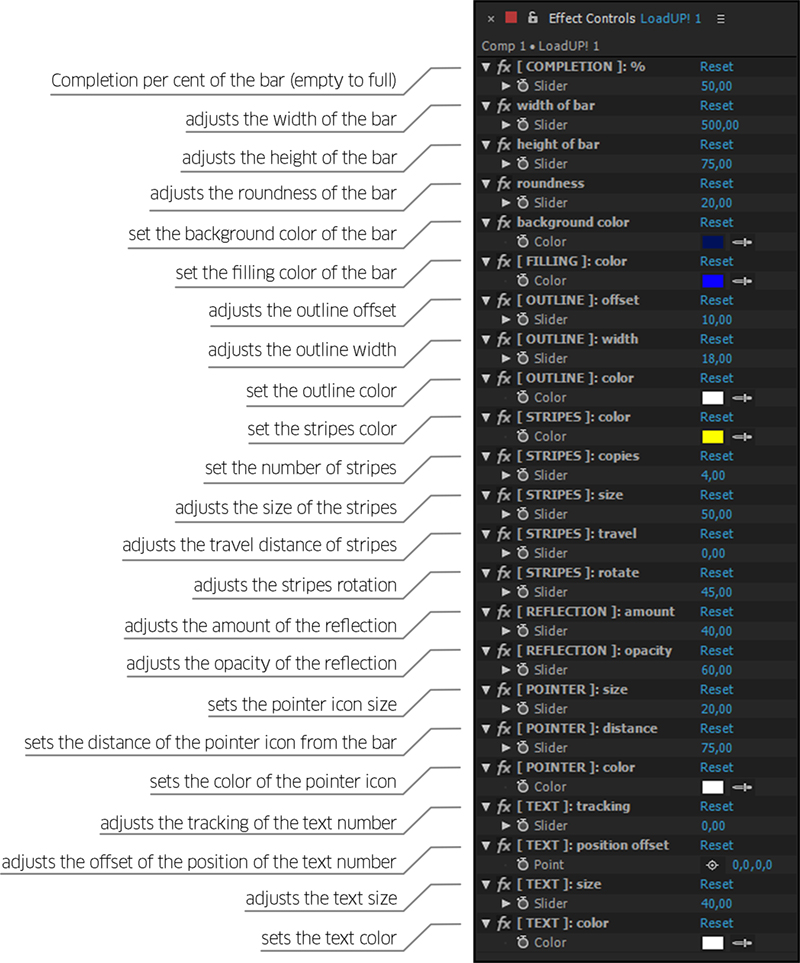Open the STRIPES yellow color swatch
Image resolution: width=800 pixels, height=963 pixels.
(712, 437)
